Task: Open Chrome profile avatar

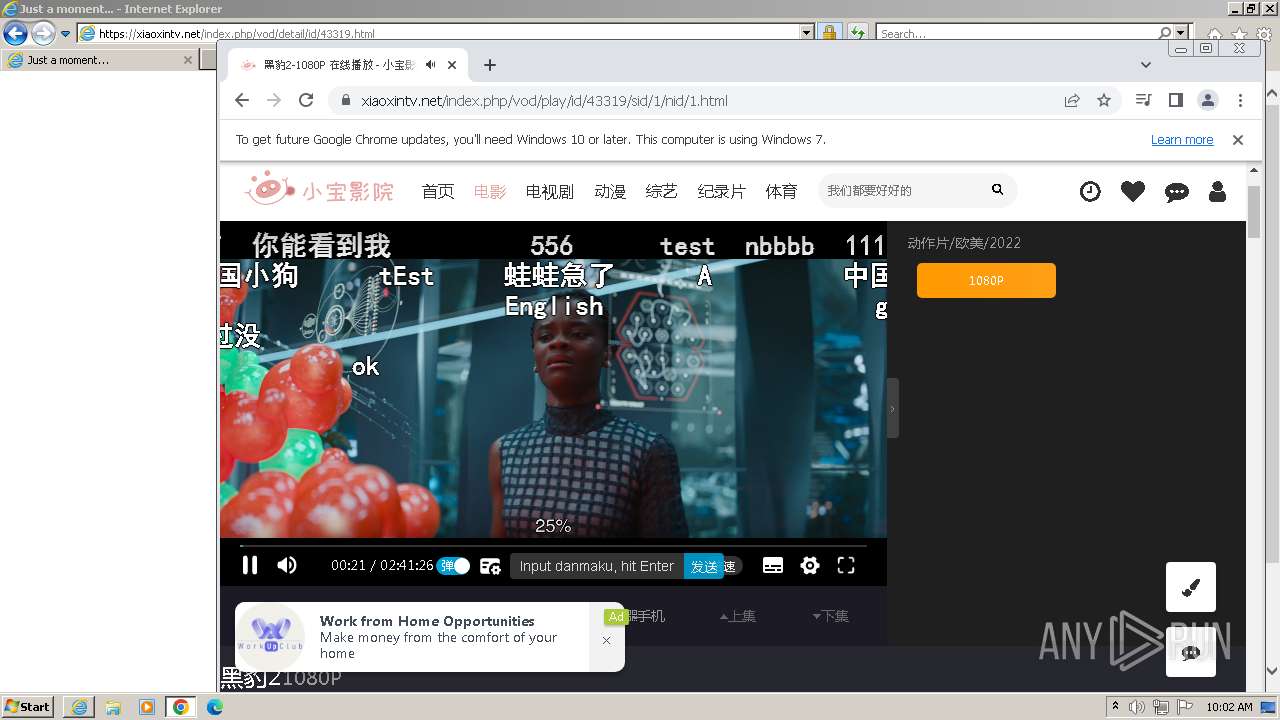Action: [1208, 100]
